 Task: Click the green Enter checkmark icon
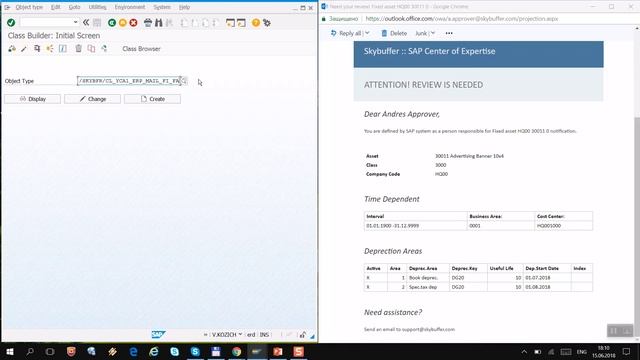pos(11,23)
